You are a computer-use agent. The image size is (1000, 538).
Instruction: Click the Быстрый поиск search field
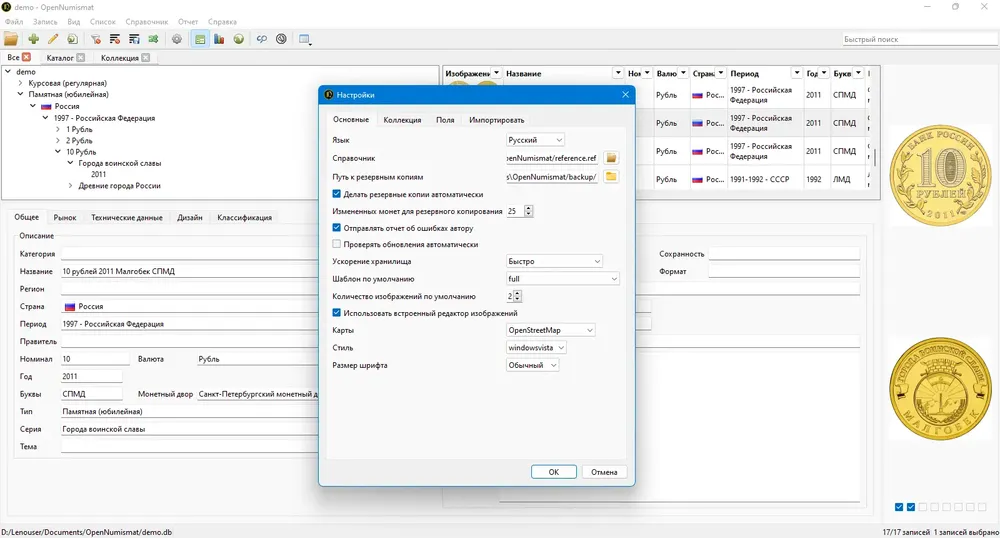click(919, 39)
